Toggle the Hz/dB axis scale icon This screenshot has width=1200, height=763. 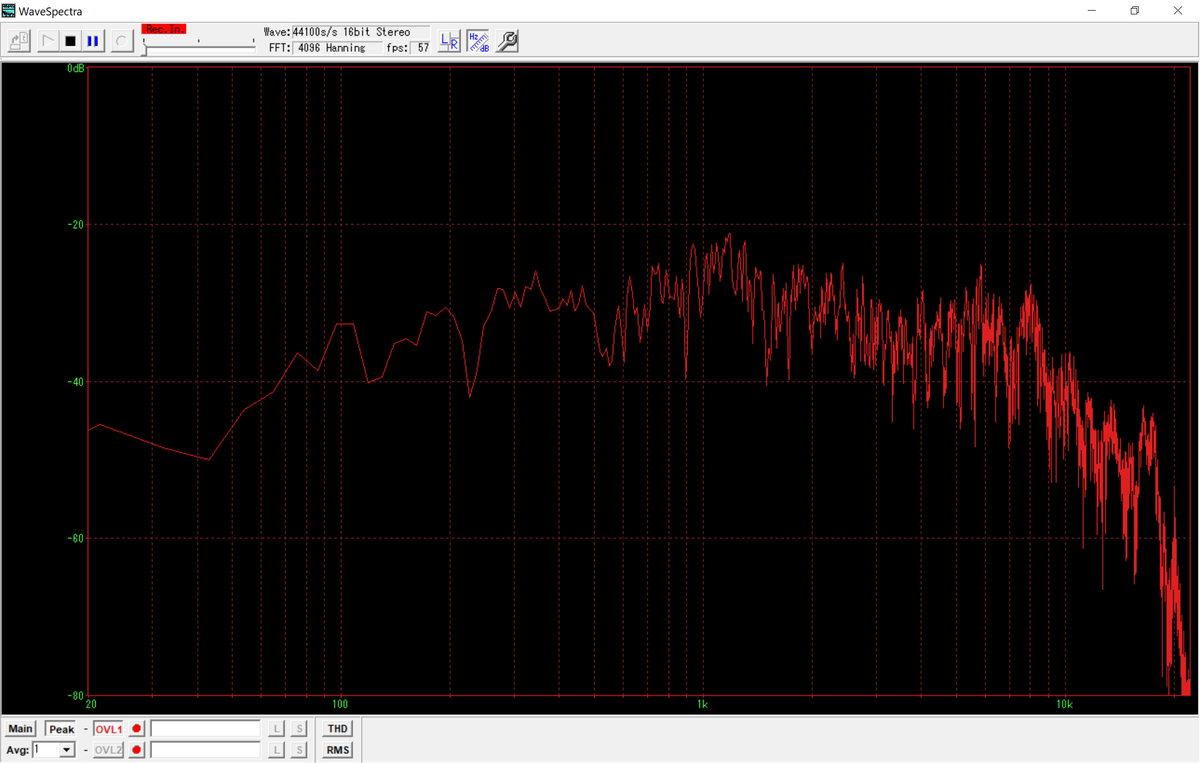pyautogui.click(x=478, y=41)
